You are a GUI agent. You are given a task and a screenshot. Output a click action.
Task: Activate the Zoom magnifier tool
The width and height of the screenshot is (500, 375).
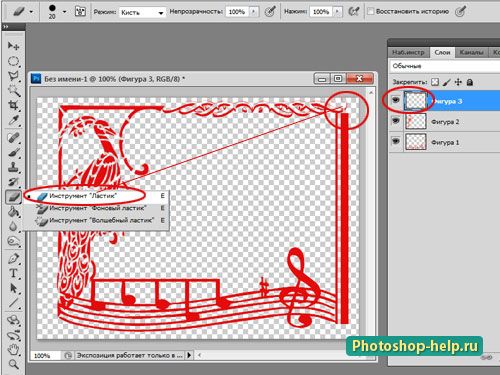[13, 364]
